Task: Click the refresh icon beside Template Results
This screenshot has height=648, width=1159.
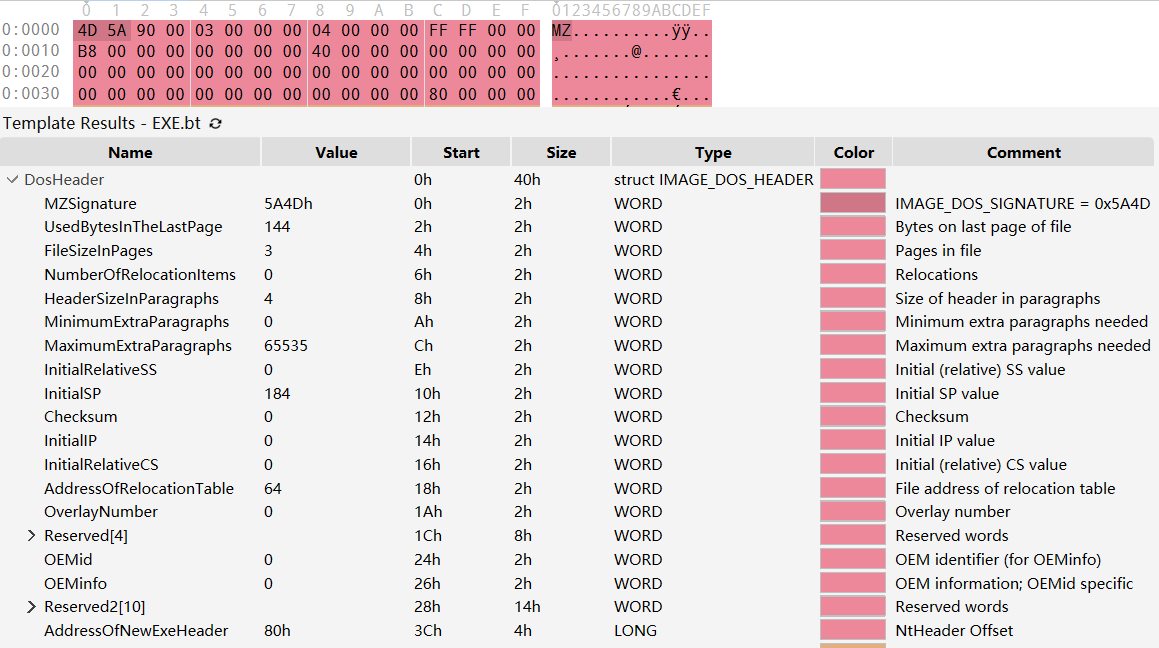Action: coord(215,124)
